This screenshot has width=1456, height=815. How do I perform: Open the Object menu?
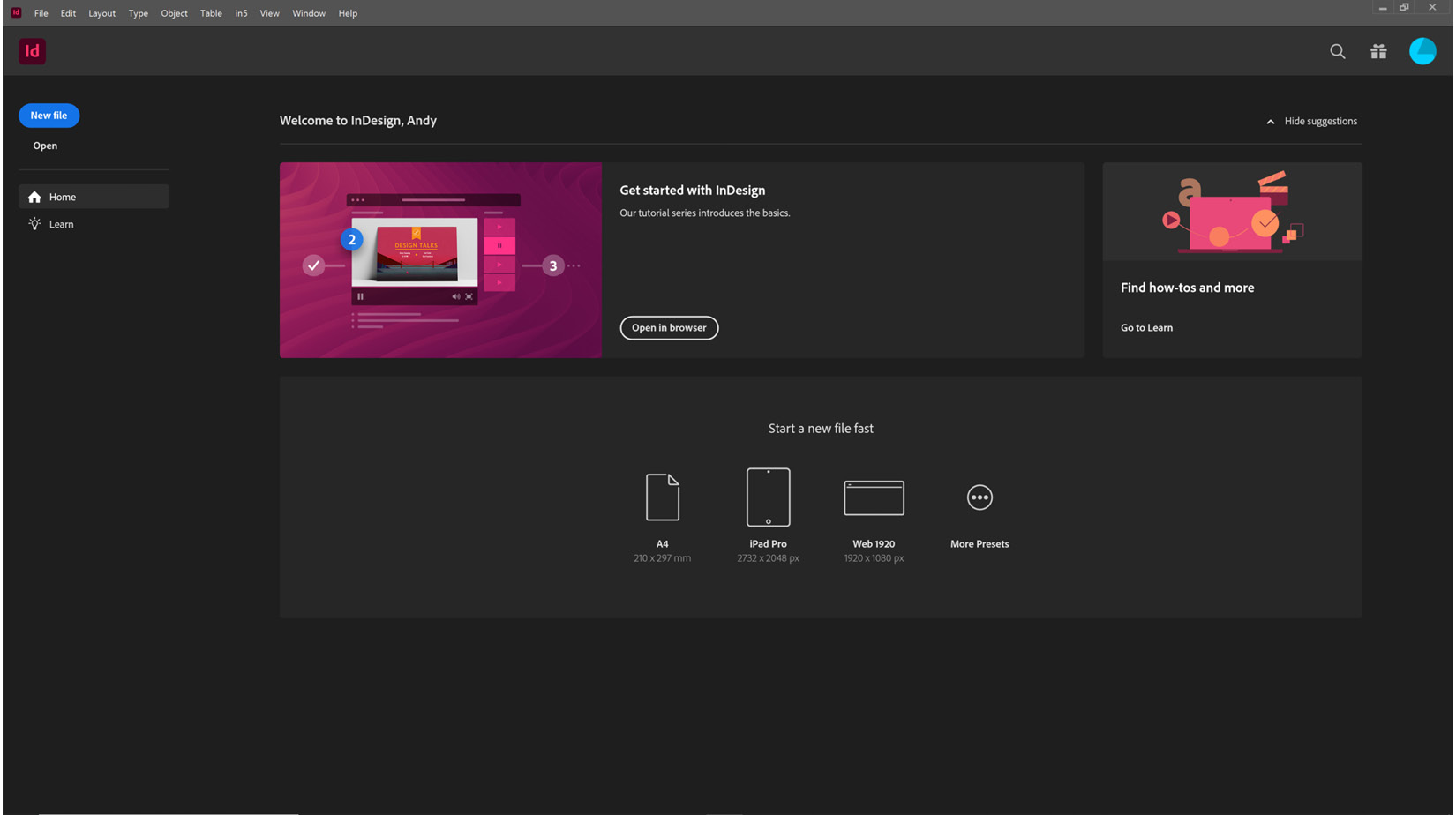(x=174, y=13)
